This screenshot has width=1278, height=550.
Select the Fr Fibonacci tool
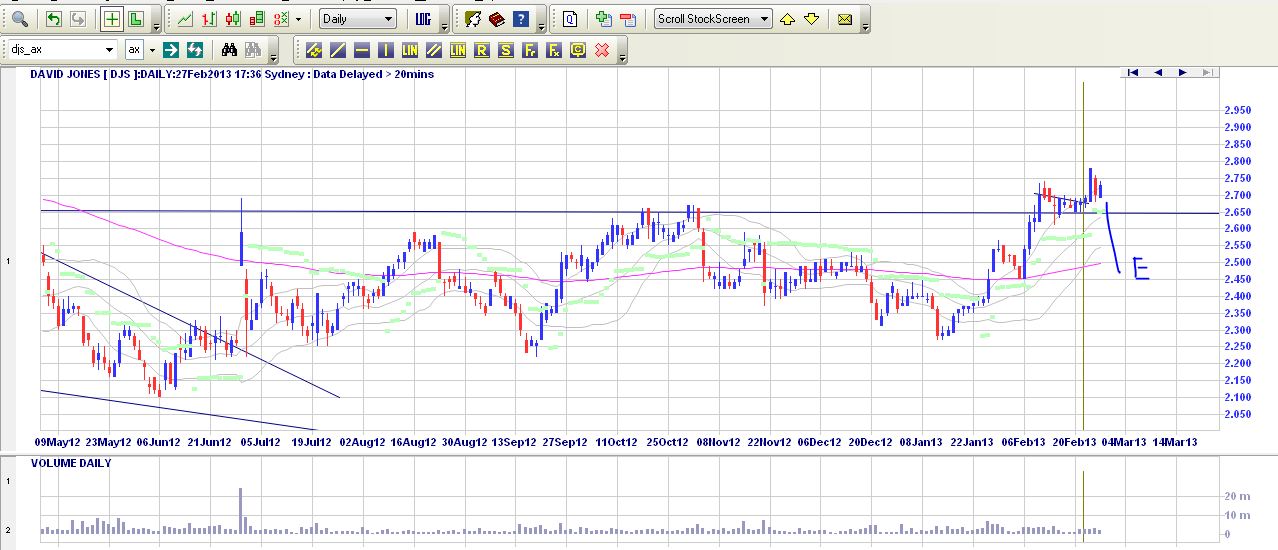coord(530,49)
